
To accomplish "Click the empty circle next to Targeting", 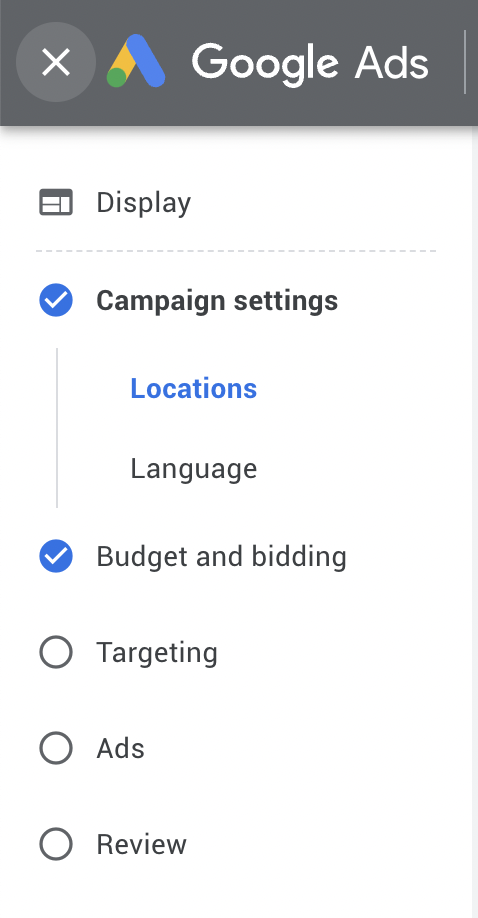I will [56, 652].
